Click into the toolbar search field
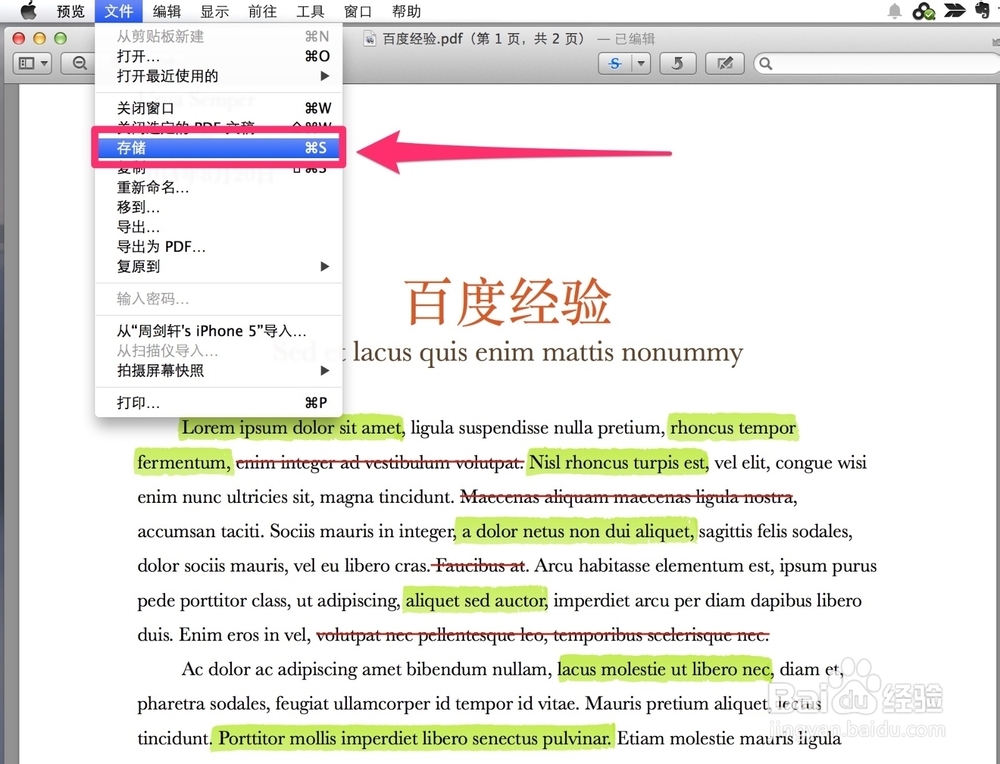Image resolution: width=1000 pixels, height=764 pixels. pos(877,63)
